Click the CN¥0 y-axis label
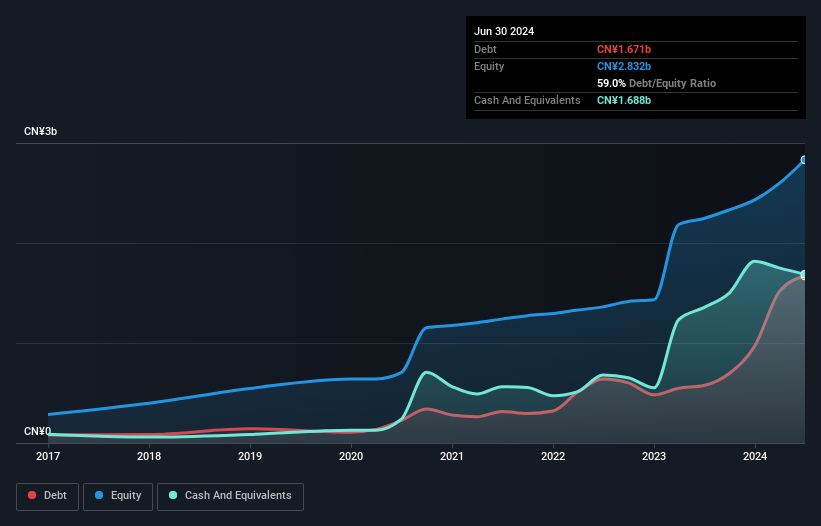821x526 pixels. click(37, 431)
